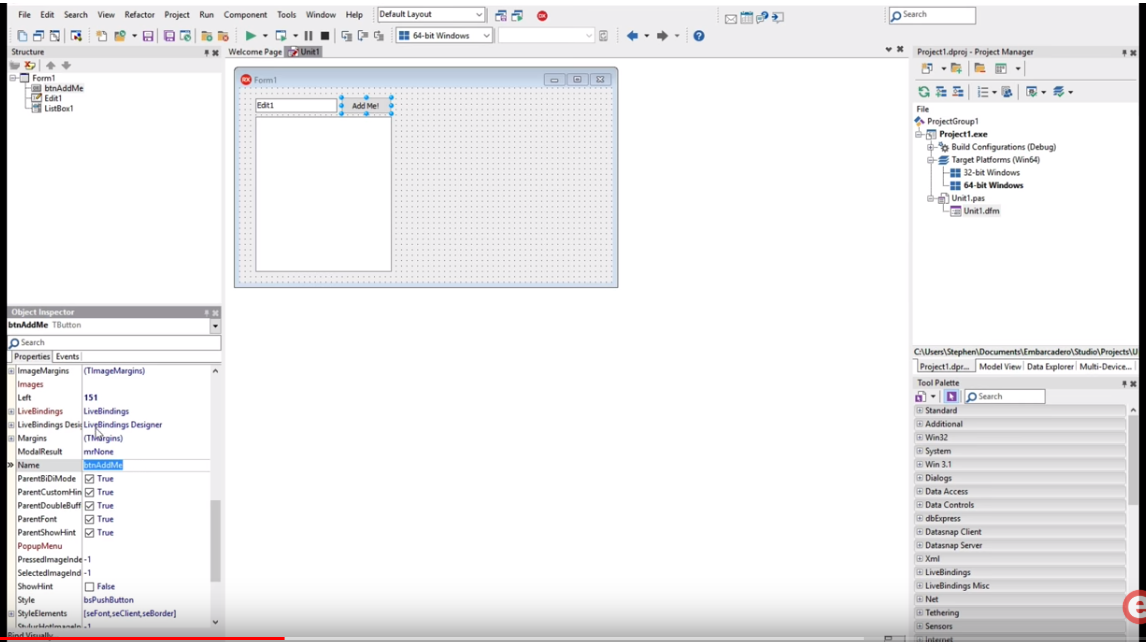
Task: Click the Save All icon
Action: (169, 36)
